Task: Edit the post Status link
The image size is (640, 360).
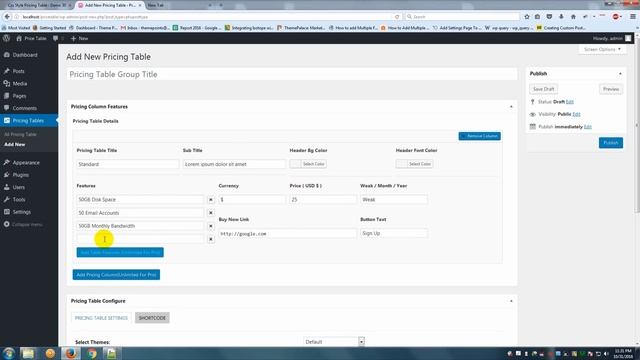Action: tap(570, 102)
